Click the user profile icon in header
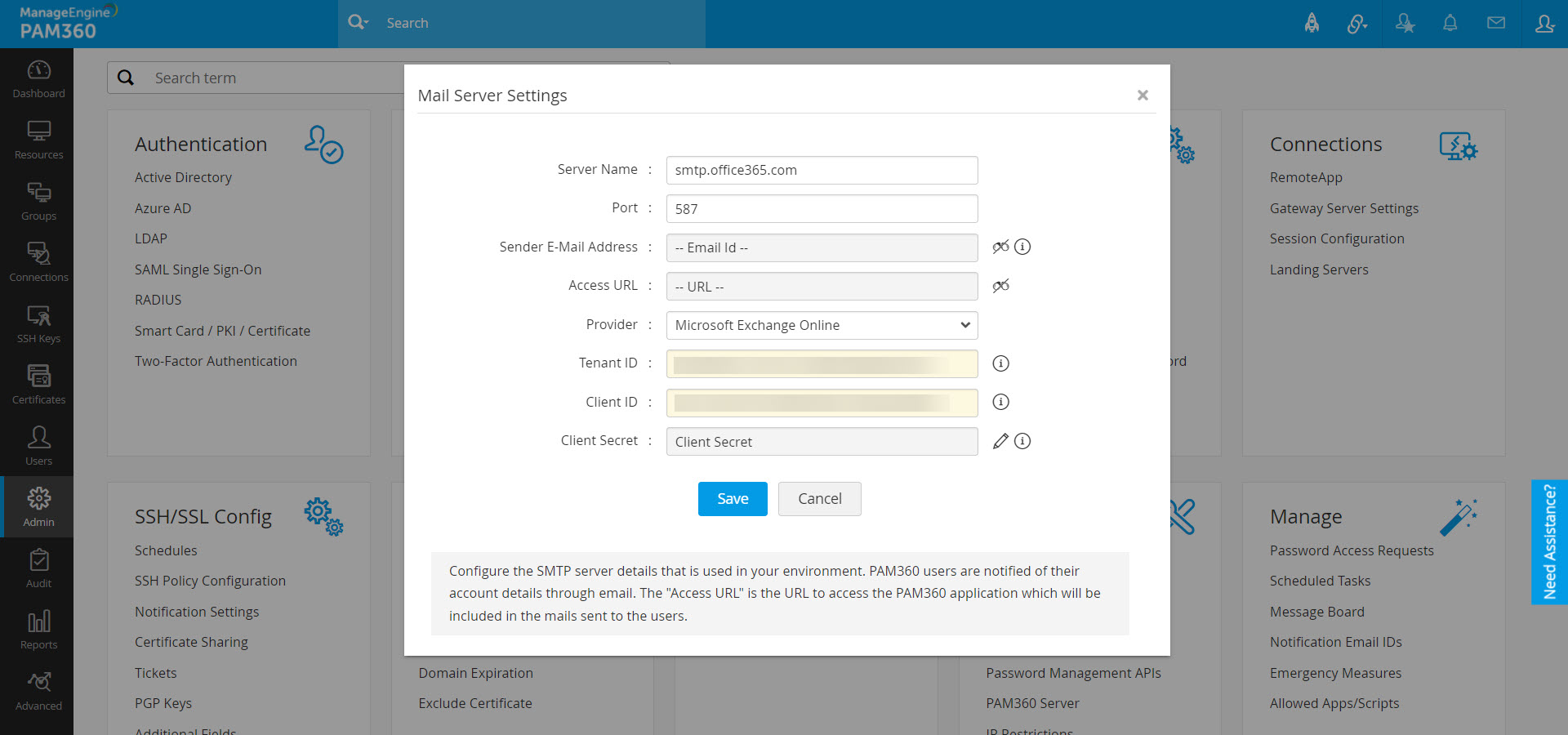The height and width of the screenshot is (735, 1568). (1543, 23)
